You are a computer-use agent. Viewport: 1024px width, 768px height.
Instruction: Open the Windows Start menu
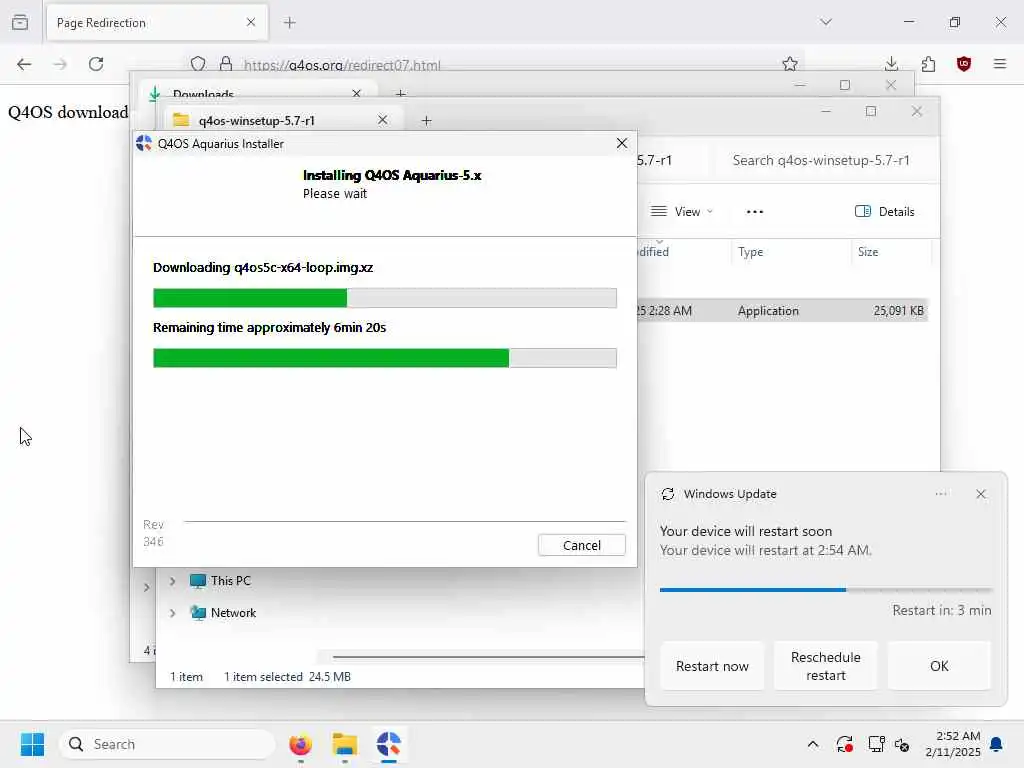32,744
